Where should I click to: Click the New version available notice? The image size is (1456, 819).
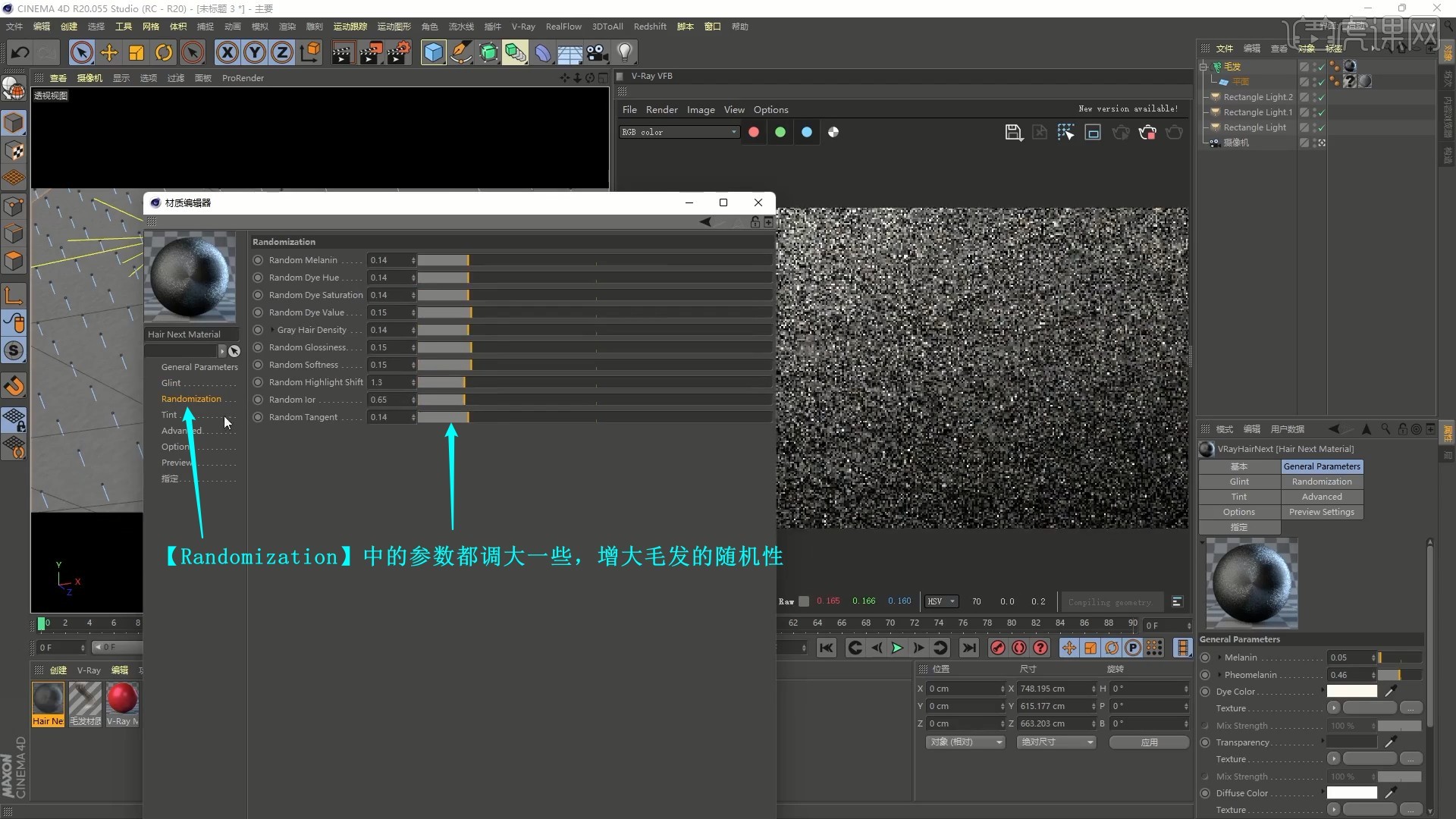1128,108
